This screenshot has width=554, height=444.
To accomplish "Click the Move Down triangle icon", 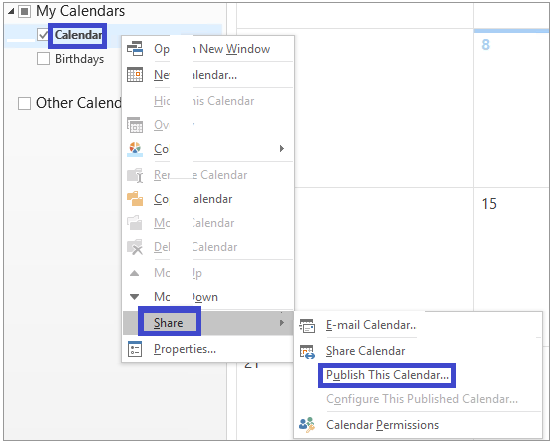I will (135, 297).
